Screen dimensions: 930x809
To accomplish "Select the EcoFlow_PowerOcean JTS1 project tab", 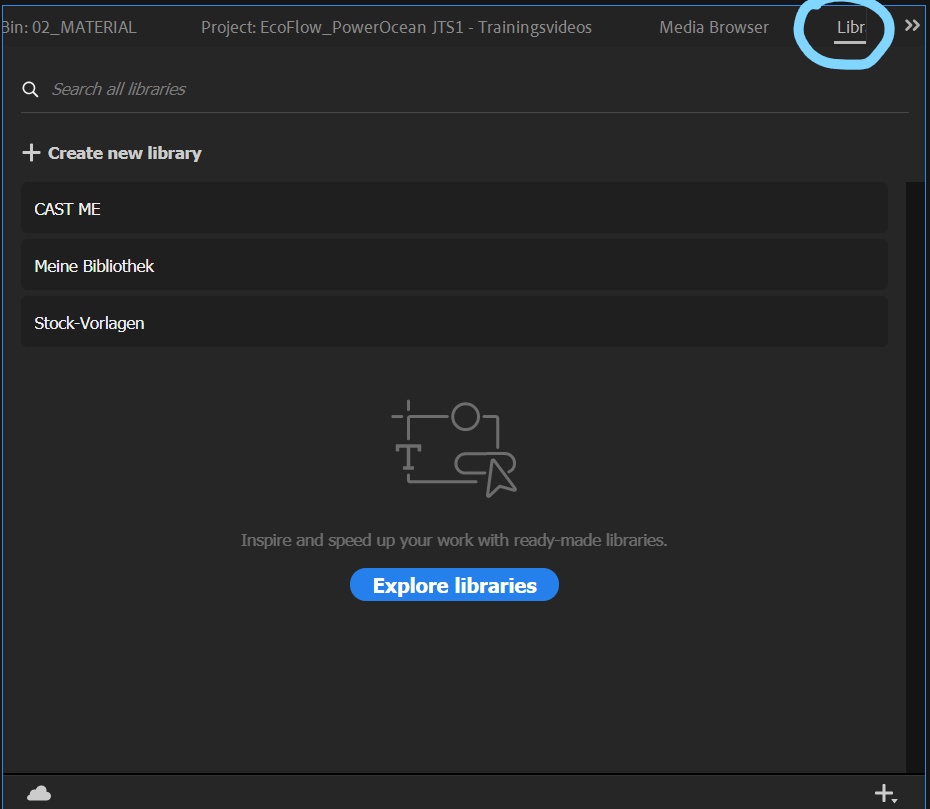I will (395, 27).
